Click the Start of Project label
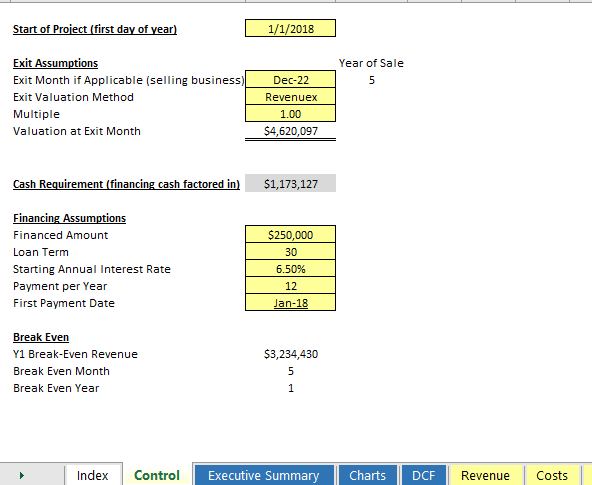 (x=95, y=29)
